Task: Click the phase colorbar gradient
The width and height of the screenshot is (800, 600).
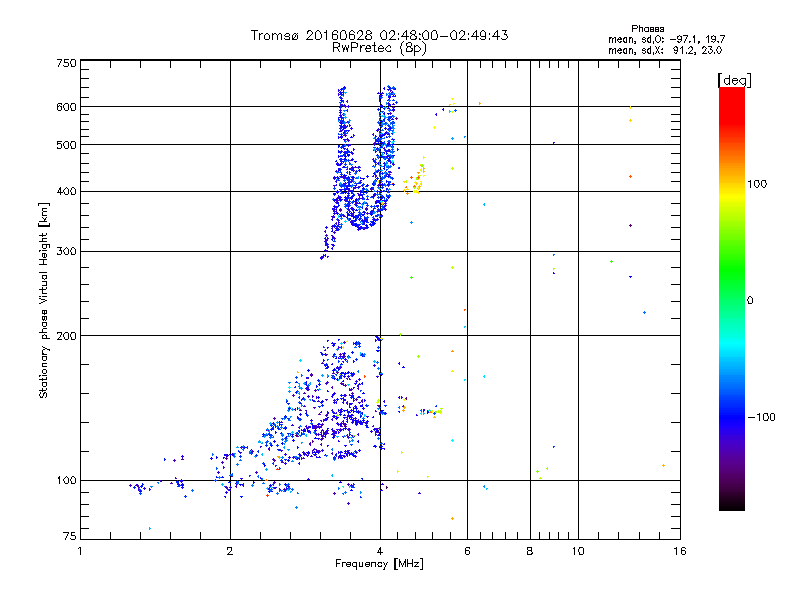Action: click(732, 299)
